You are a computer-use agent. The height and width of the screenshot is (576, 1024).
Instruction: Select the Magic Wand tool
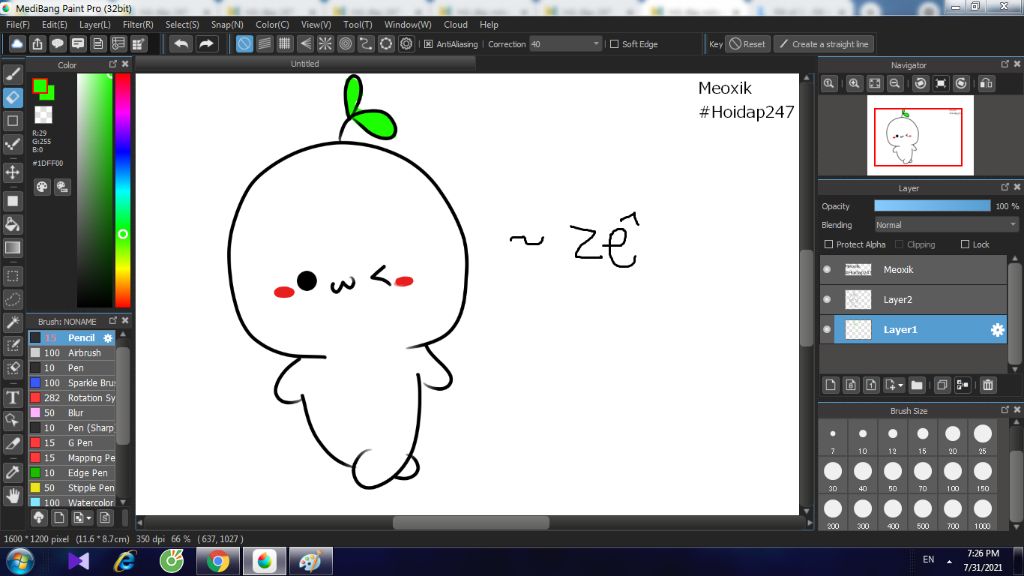tap(12, 323)
